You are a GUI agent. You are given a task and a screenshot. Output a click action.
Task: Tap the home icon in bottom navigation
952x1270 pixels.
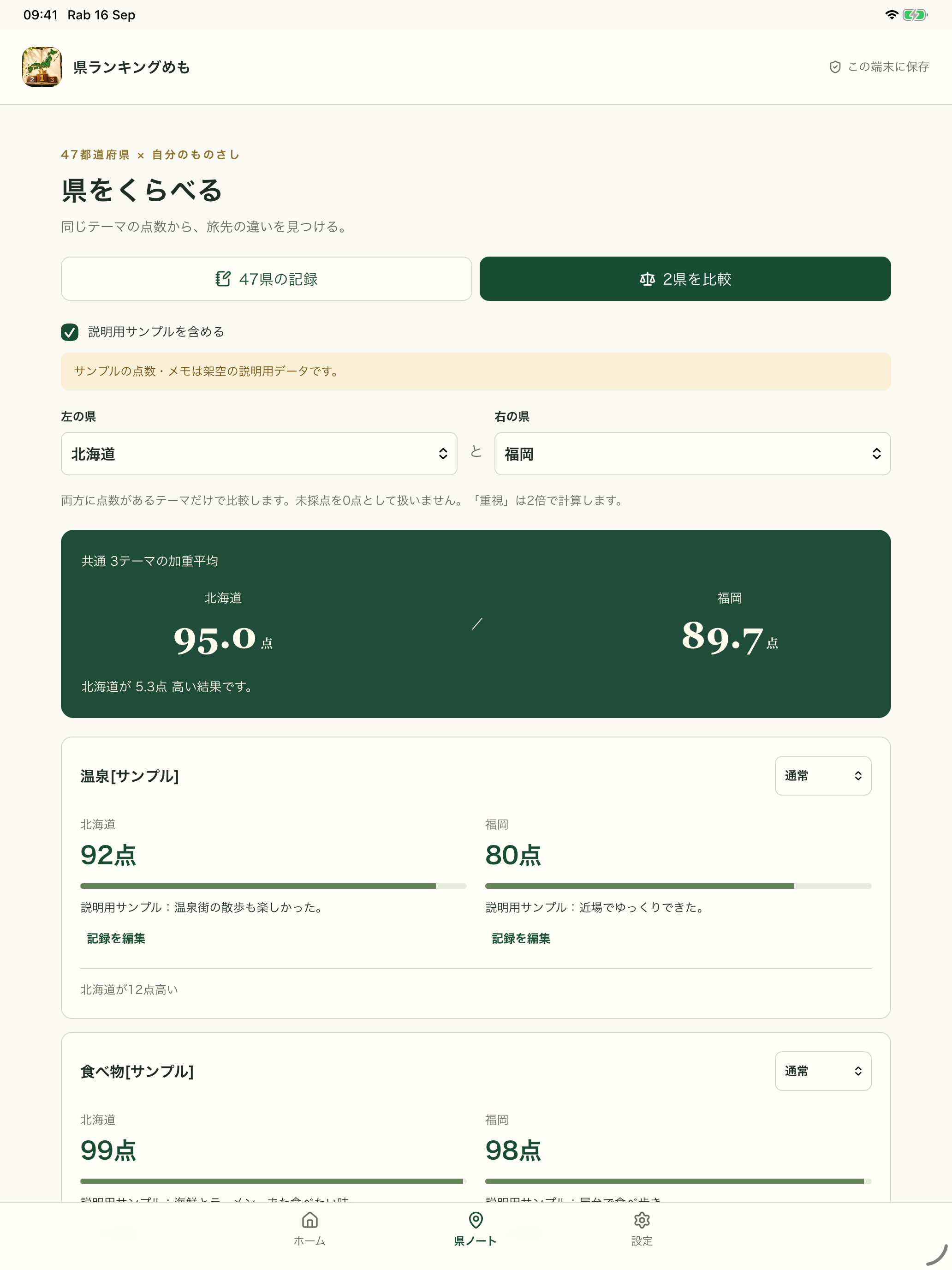pos(310,1220)
